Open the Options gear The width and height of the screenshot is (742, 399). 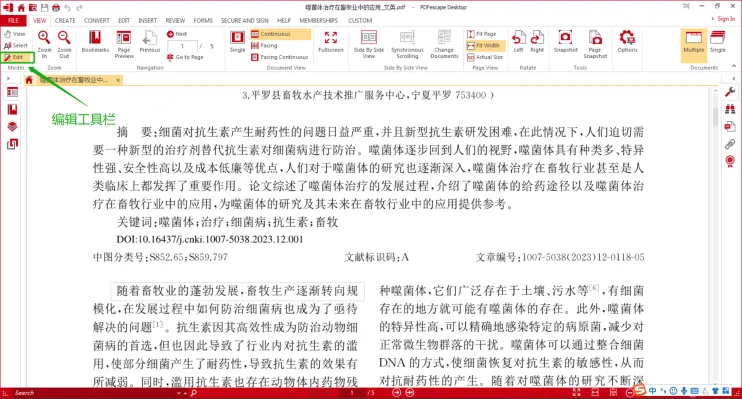click(x=627, y=42)
